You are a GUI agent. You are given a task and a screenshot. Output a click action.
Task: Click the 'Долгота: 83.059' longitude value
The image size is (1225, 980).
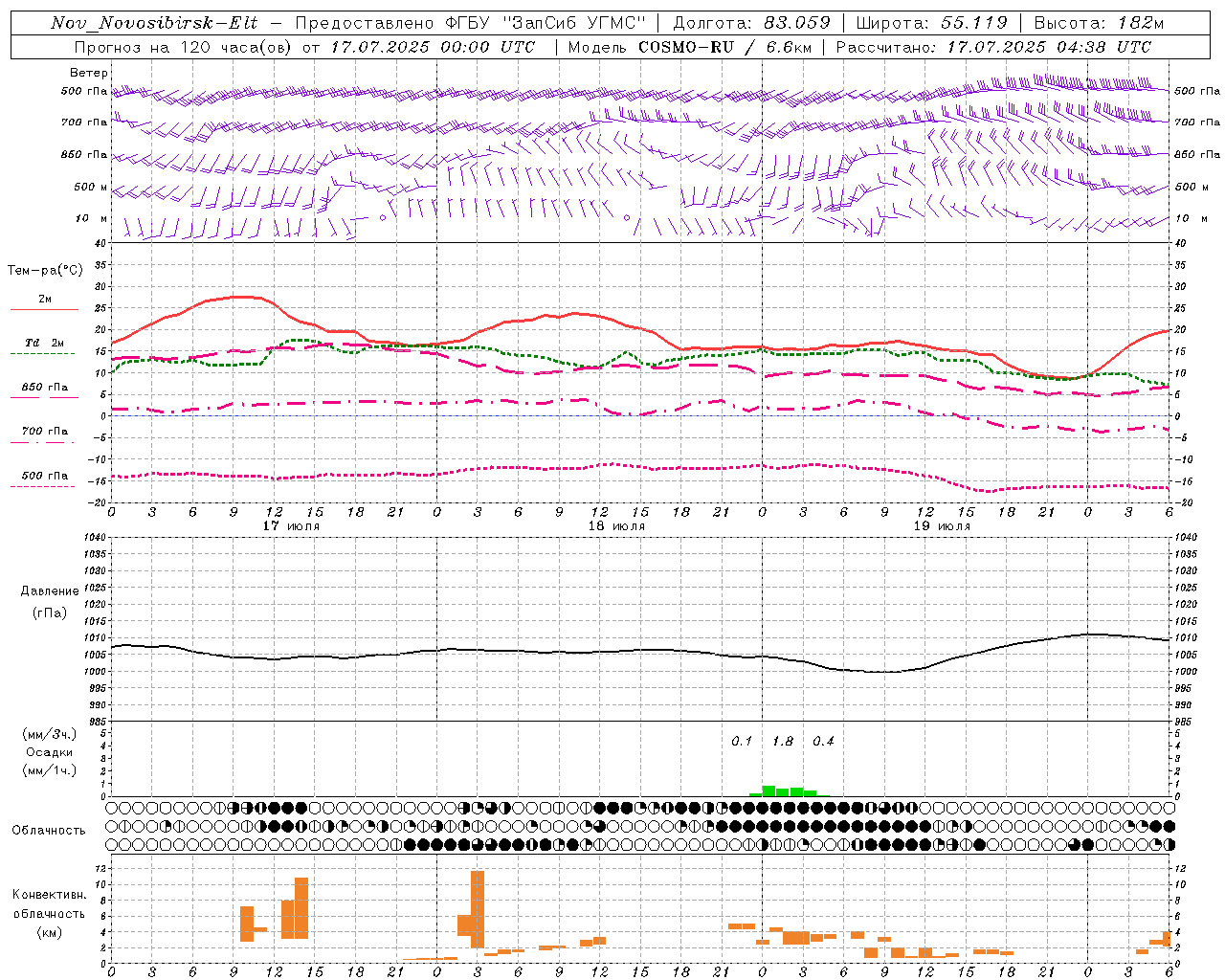point(751,23)
